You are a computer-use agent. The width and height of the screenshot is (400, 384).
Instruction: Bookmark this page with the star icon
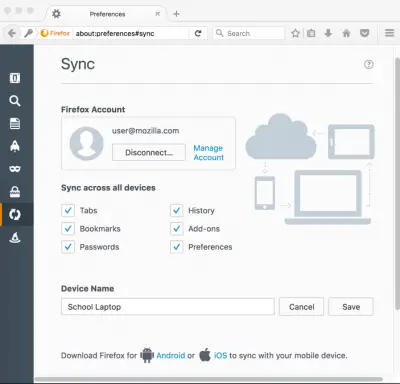coord(295,33)
